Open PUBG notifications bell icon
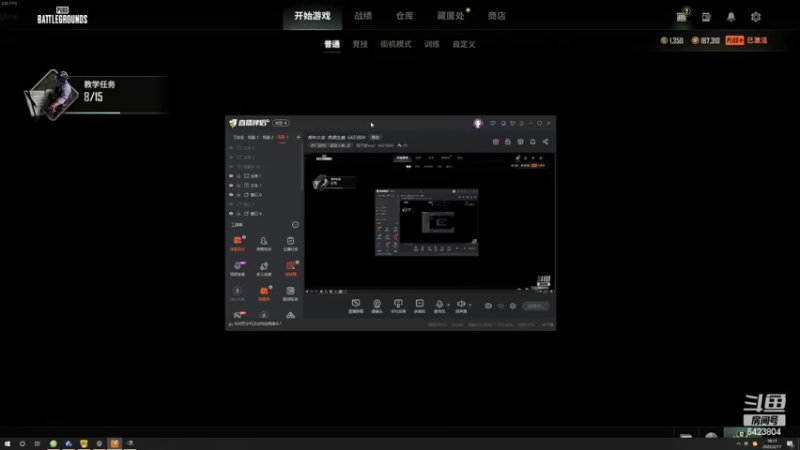800x450 pixels. coord(731,17)
